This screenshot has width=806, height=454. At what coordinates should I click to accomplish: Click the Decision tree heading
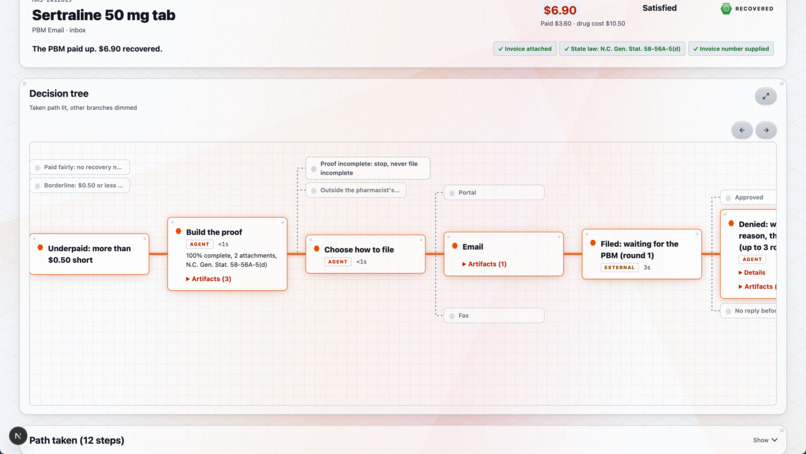(59, 94)
